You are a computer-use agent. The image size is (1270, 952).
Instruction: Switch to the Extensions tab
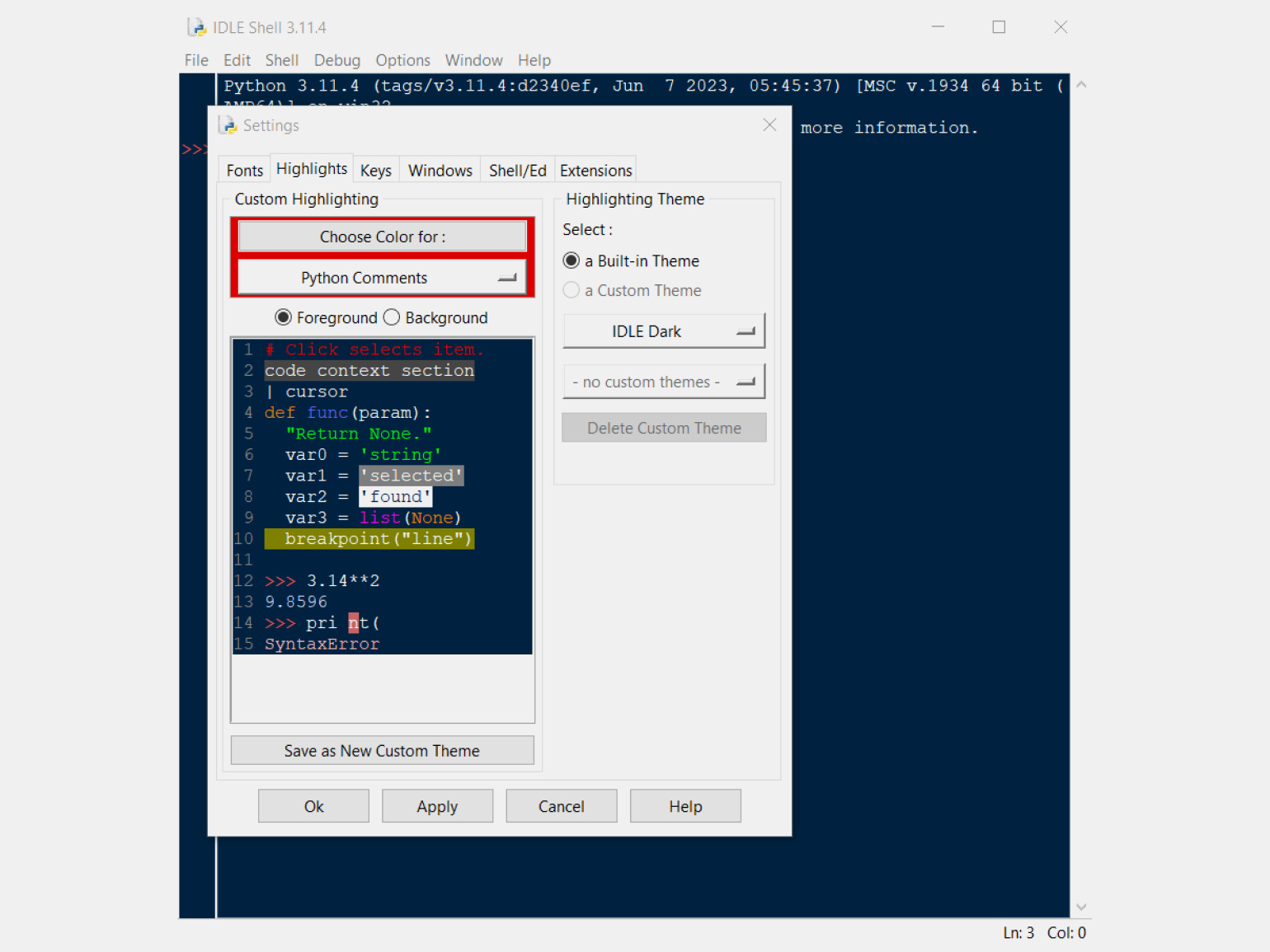595,171
